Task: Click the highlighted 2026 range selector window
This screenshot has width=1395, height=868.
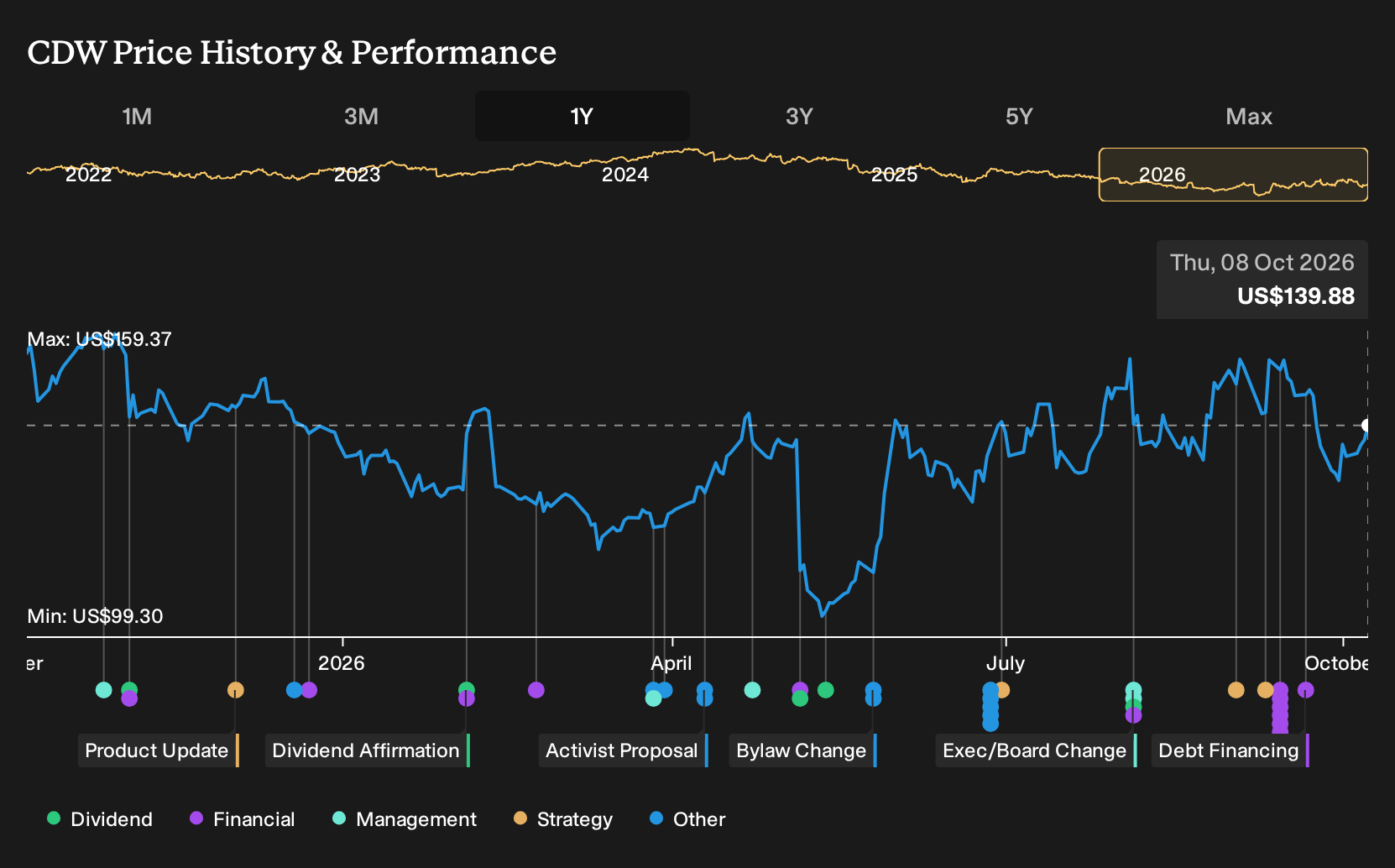Action: coord(1233,175)
